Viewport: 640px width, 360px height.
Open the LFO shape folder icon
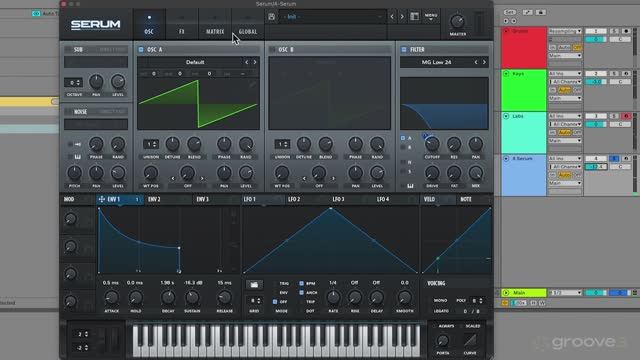click(x=254, y=284)
